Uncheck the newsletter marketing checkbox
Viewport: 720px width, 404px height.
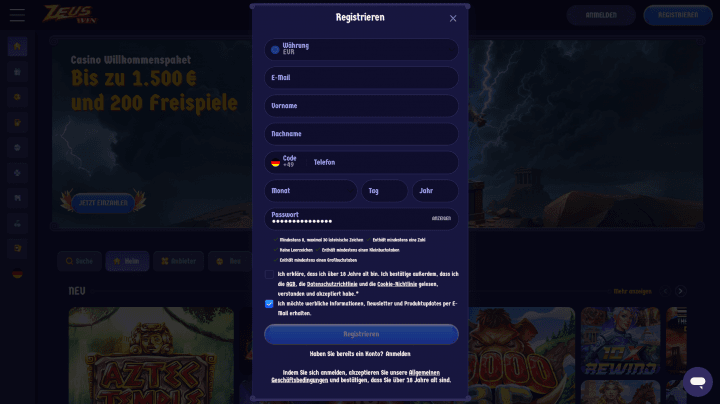[x=269, y=304]
